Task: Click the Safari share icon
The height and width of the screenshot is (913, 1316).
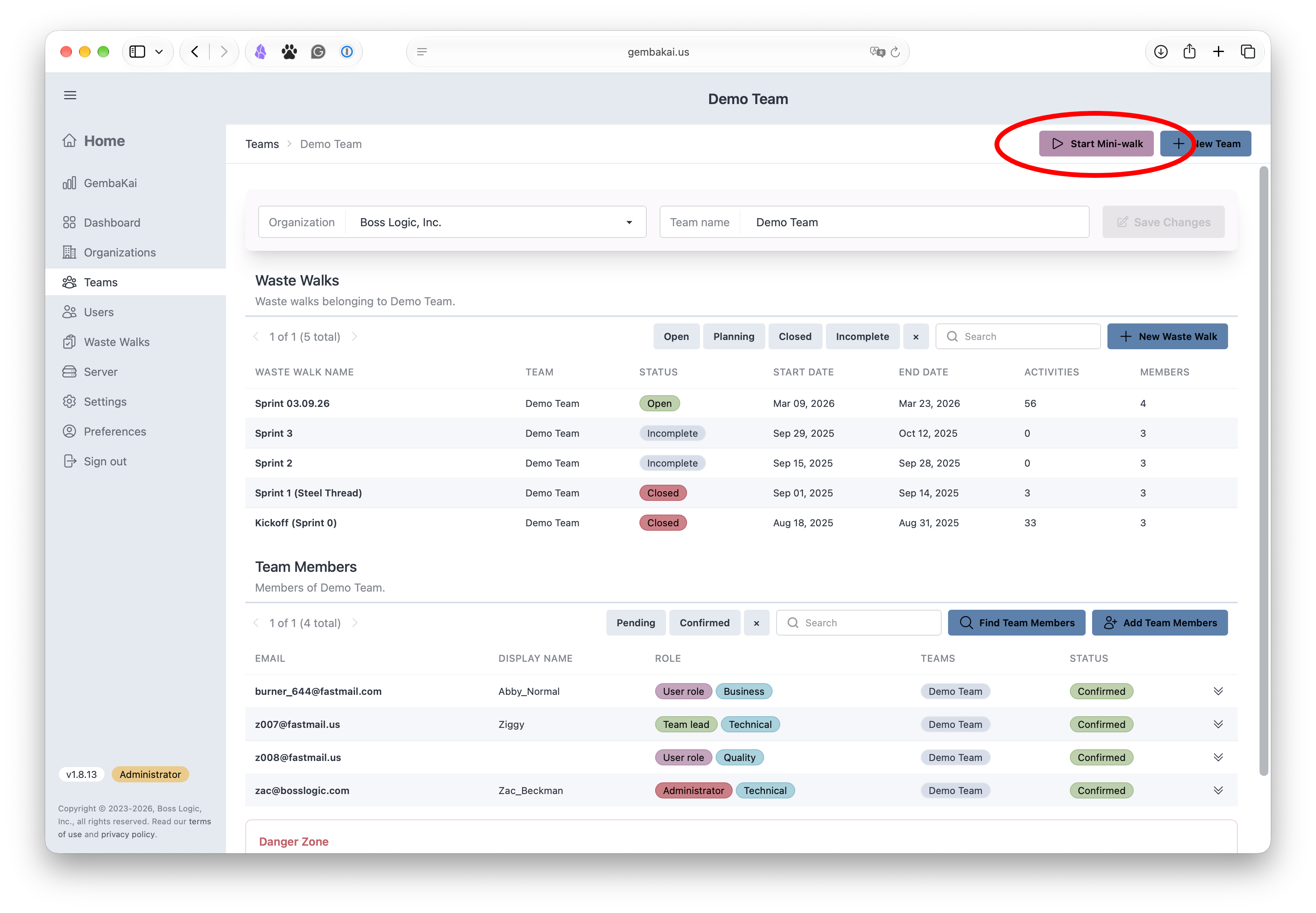Action: tap(1190, 52)
